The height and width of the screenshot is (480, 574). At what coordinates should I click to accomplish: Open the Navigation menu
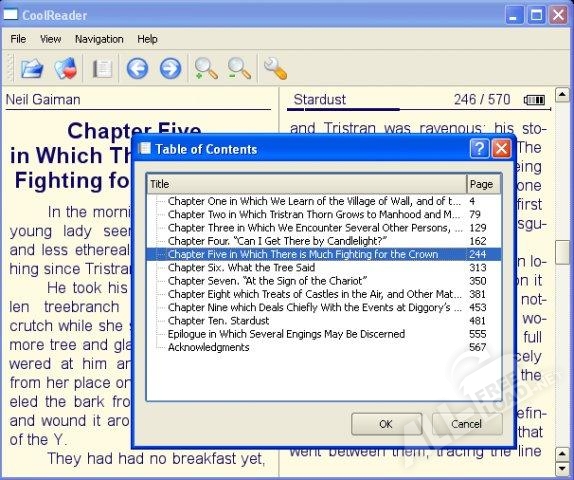99,39
